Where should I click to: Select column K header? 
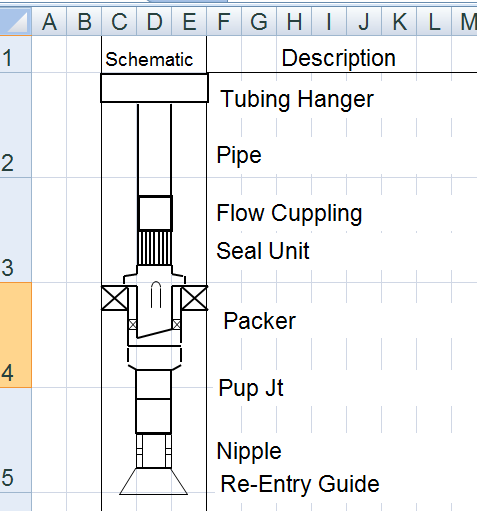pyautogui.click(x=399, y=22)
